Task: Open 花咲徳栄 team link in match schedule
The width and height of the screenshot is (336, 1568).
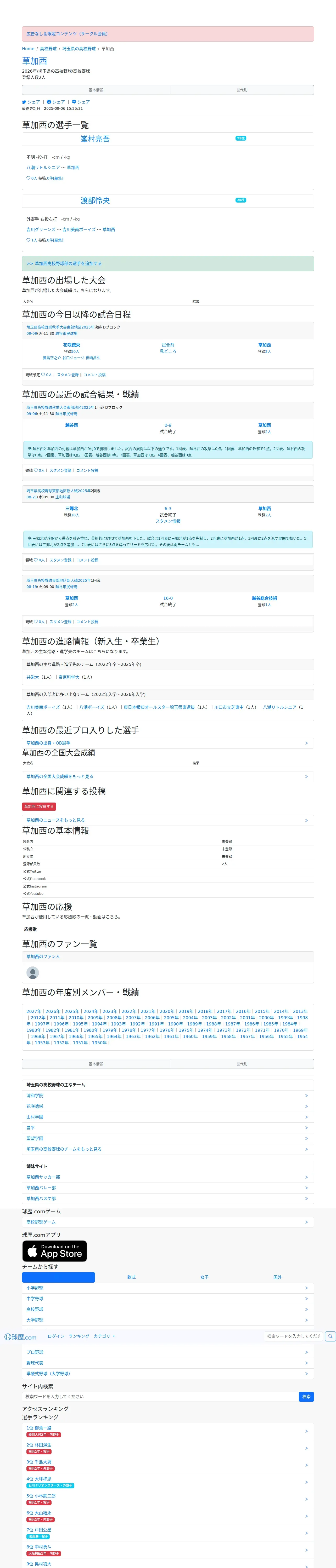Action: click(x=71, y=345)
